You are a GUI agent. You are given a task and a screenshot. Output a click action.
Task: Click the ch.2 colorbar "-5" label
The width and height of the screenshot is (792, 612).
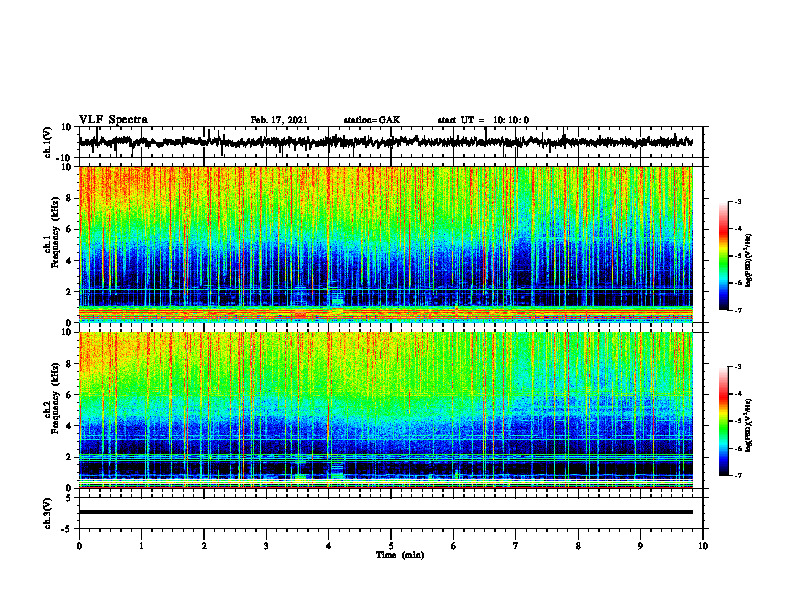[737, 421]
